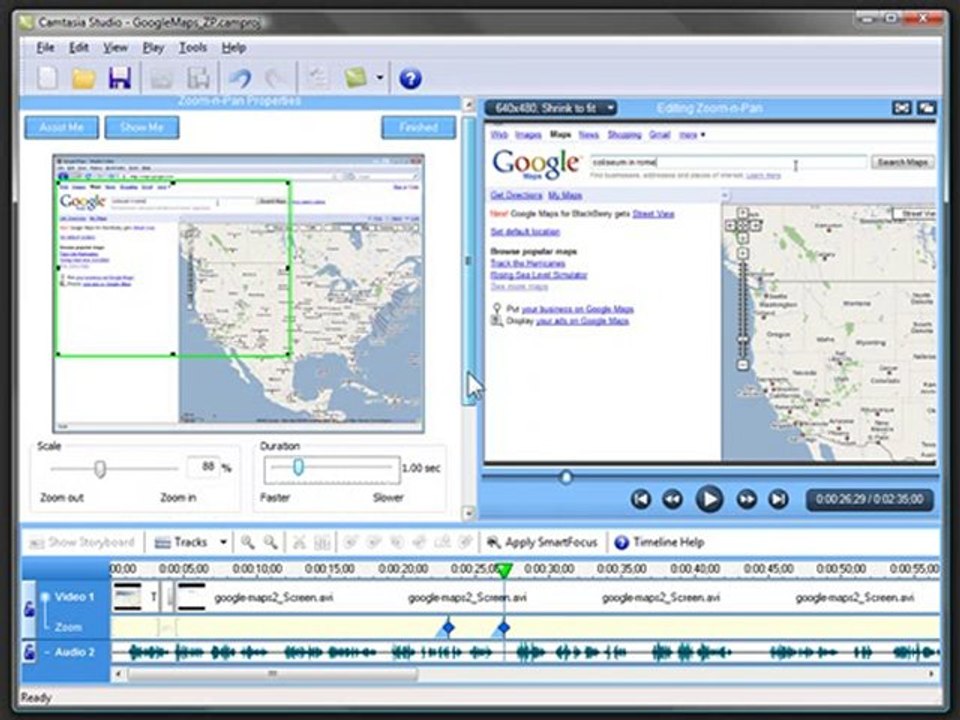Click the Scale slider handle
This screenshot has height=720, width=960.
100,469
